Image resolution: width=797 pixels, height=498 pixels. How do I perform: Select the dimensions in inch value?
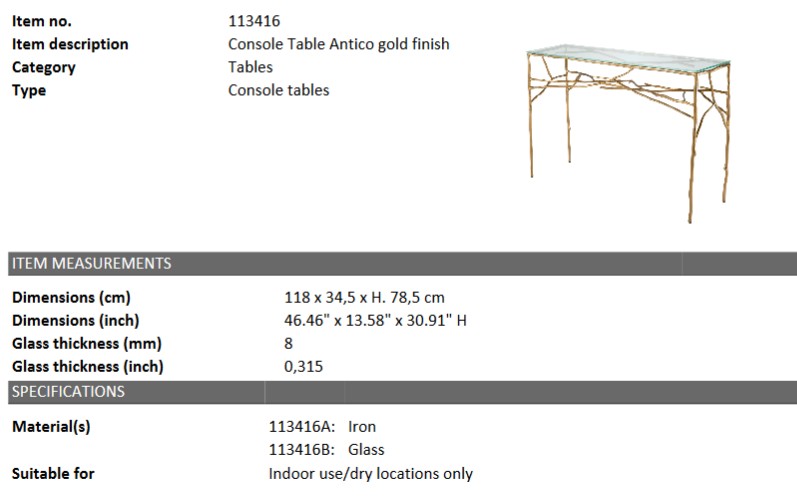coord(375,321)
